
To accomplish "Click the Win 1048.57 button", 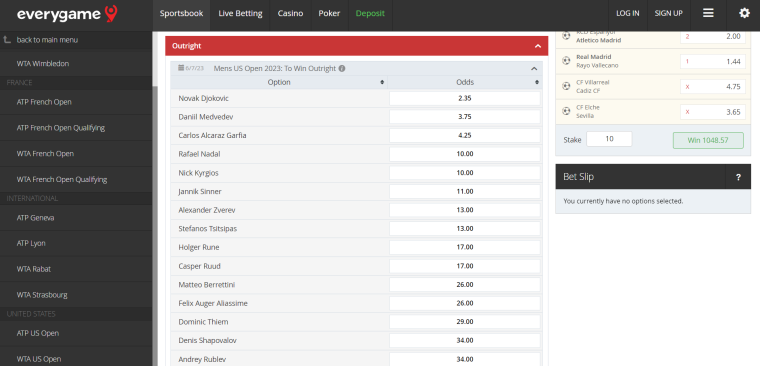I will pyautogui.click(x=708, y=140).
